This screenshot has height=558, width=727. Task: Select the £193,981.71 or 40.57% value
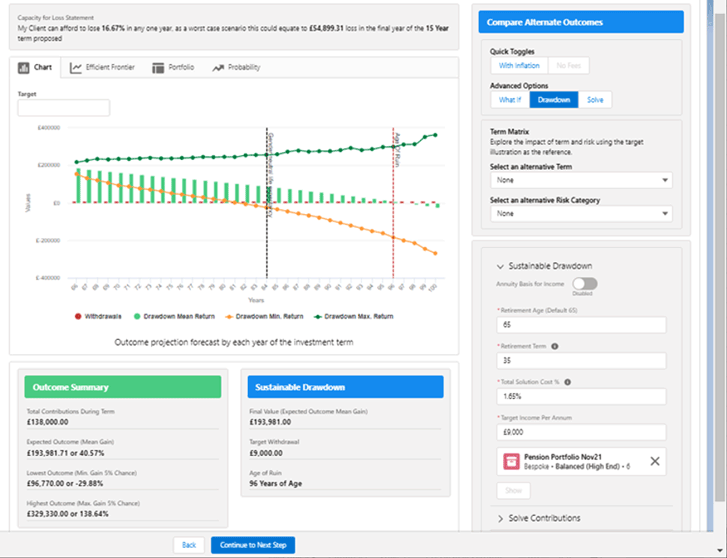coord(65,453)
